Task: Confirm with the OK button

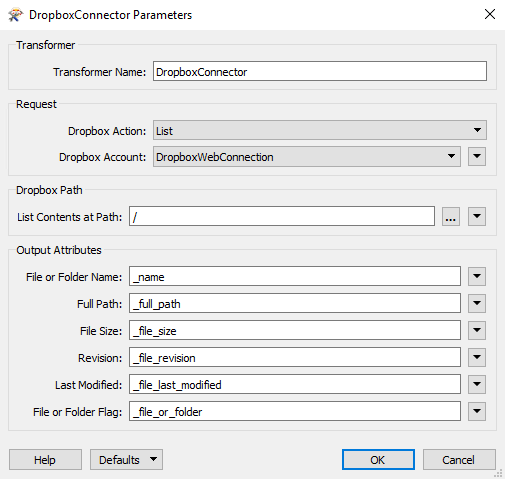Action: (378, 460)
